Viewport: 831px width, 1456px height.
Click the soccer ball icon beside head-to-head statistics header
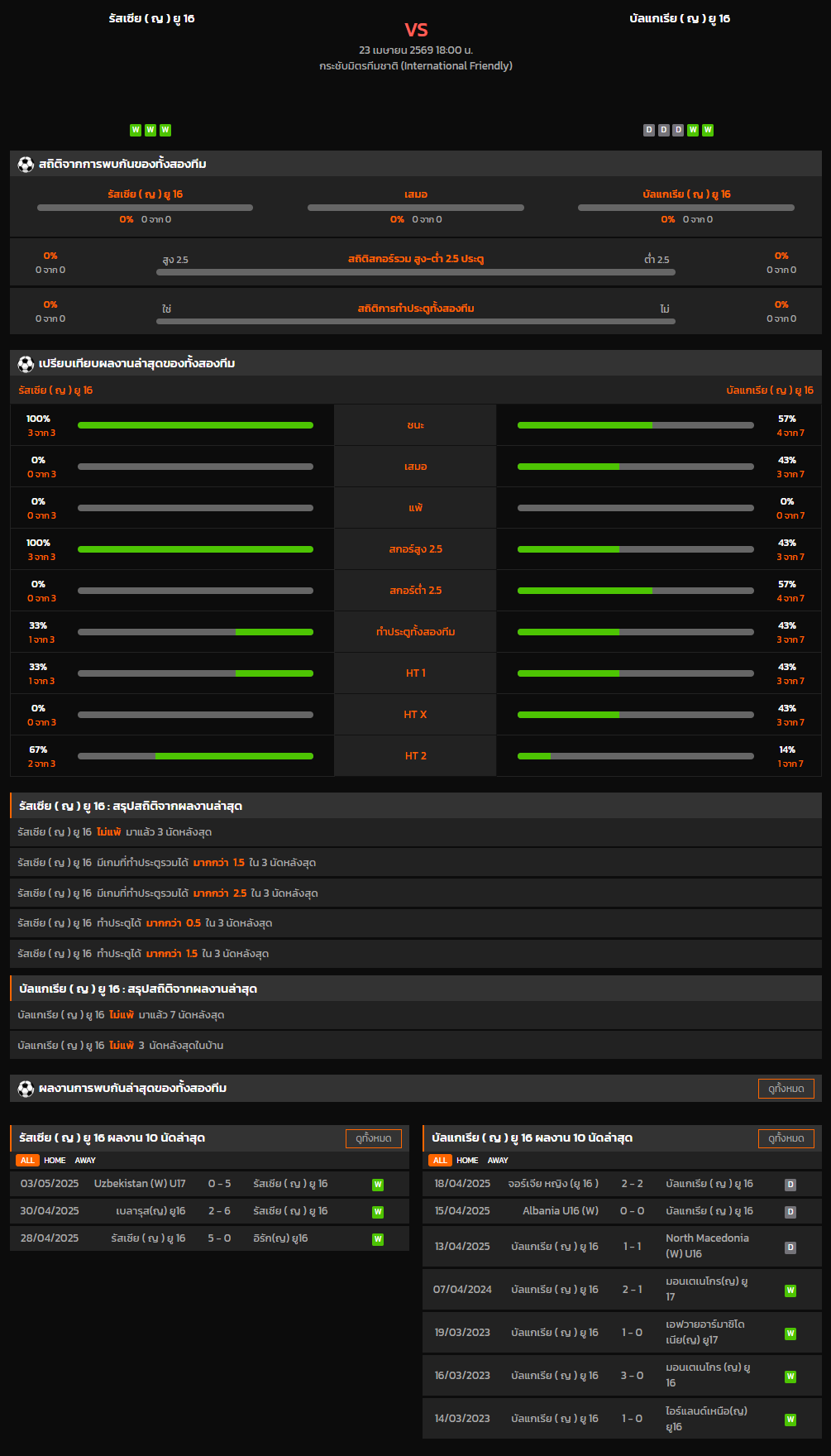[x=26, y=165]
